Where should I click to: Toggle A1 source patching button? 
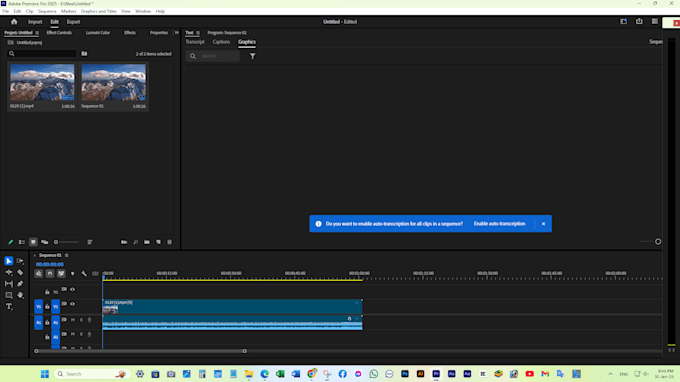pos(39,322)
